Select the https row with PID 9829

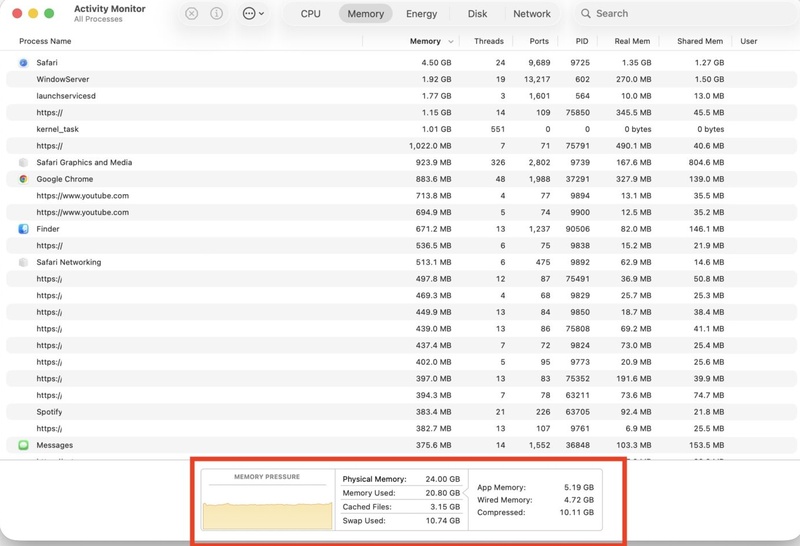pyautogui.click(x=401, y=295)
